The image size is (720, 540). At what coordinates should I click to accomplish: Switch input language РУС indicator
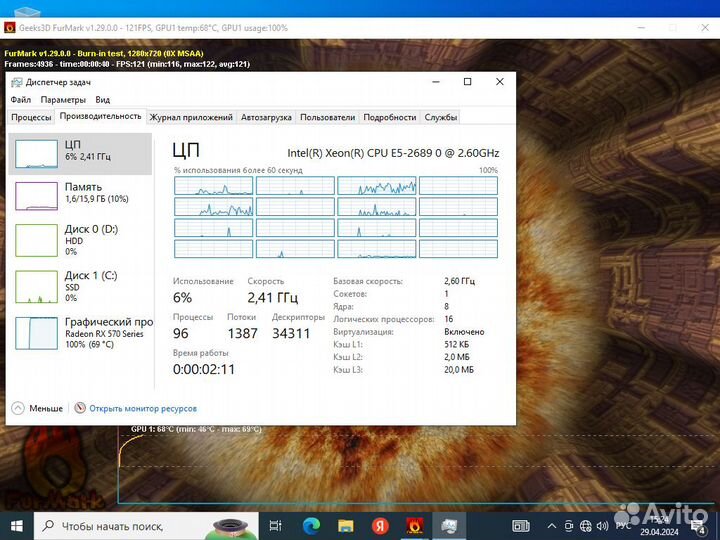coord(623,526)
